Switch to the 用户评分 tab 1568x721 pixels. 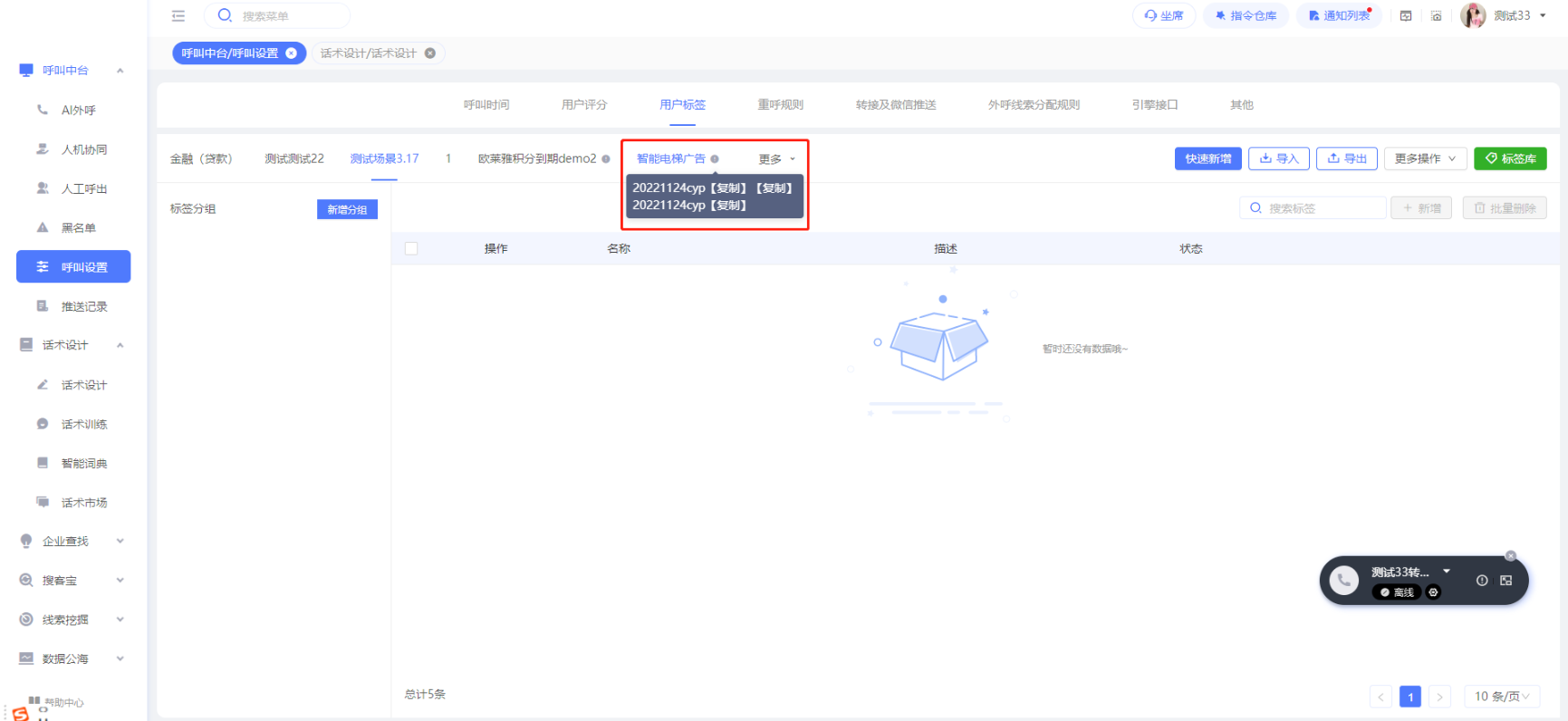pos(584,105)
